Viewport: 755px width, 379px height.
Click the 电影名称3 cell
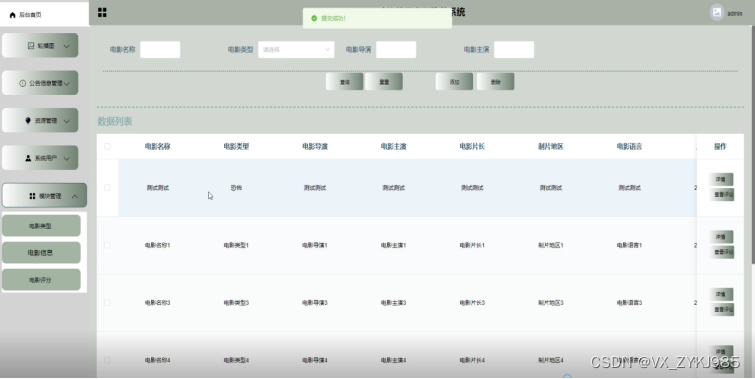157,302
